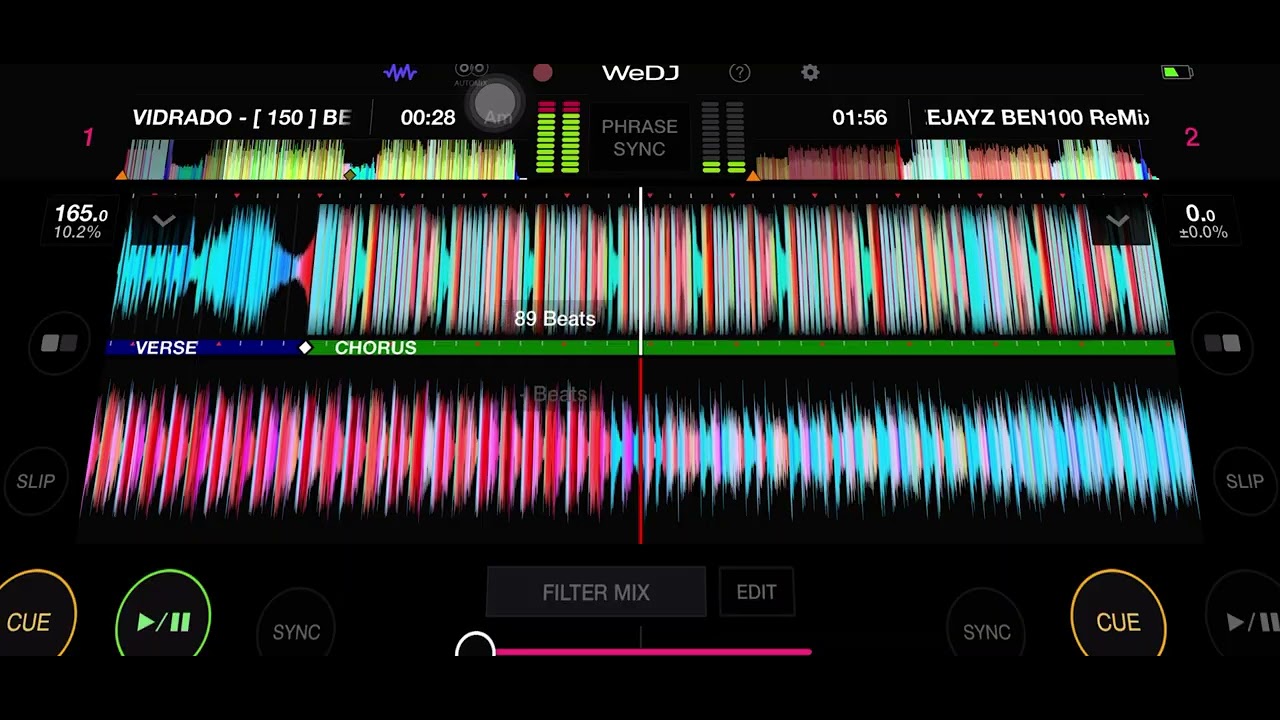Tap deck 2 orange cue marker in overview
1280x720 pixels.
pos(753,176)
